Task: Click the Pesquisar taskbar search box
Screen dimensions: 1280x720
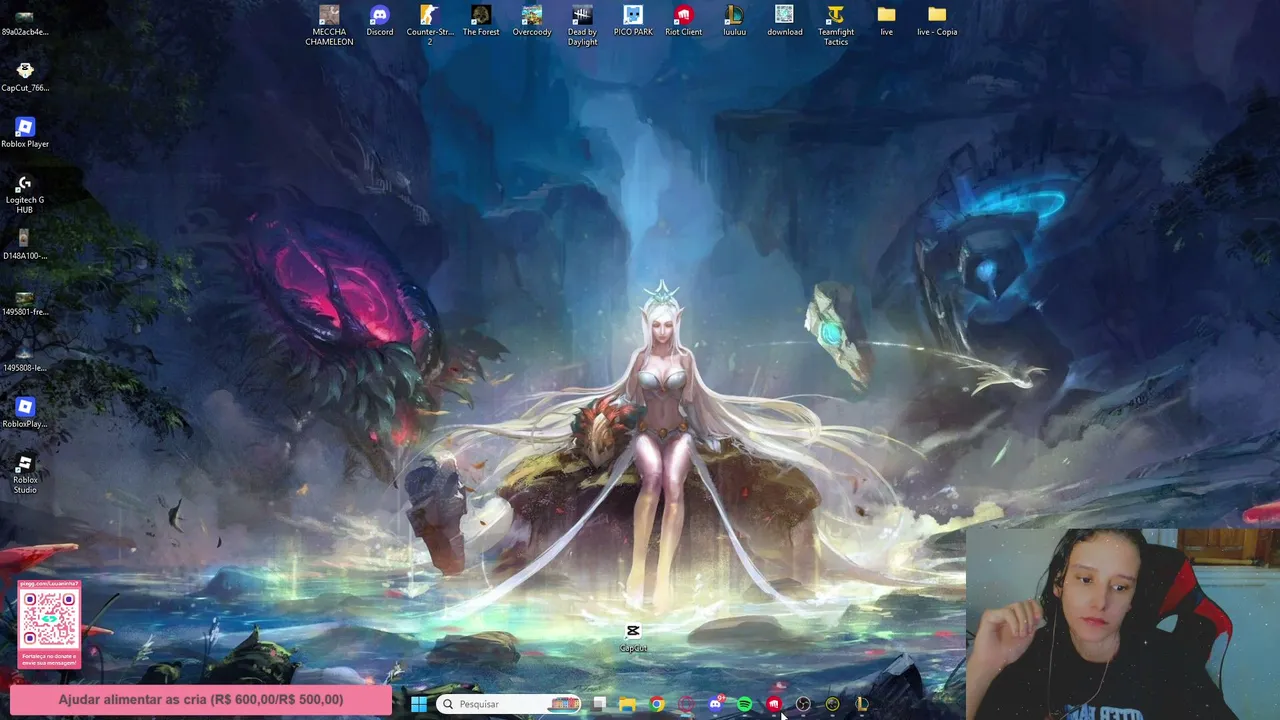Action: click(x=510, y=704)
